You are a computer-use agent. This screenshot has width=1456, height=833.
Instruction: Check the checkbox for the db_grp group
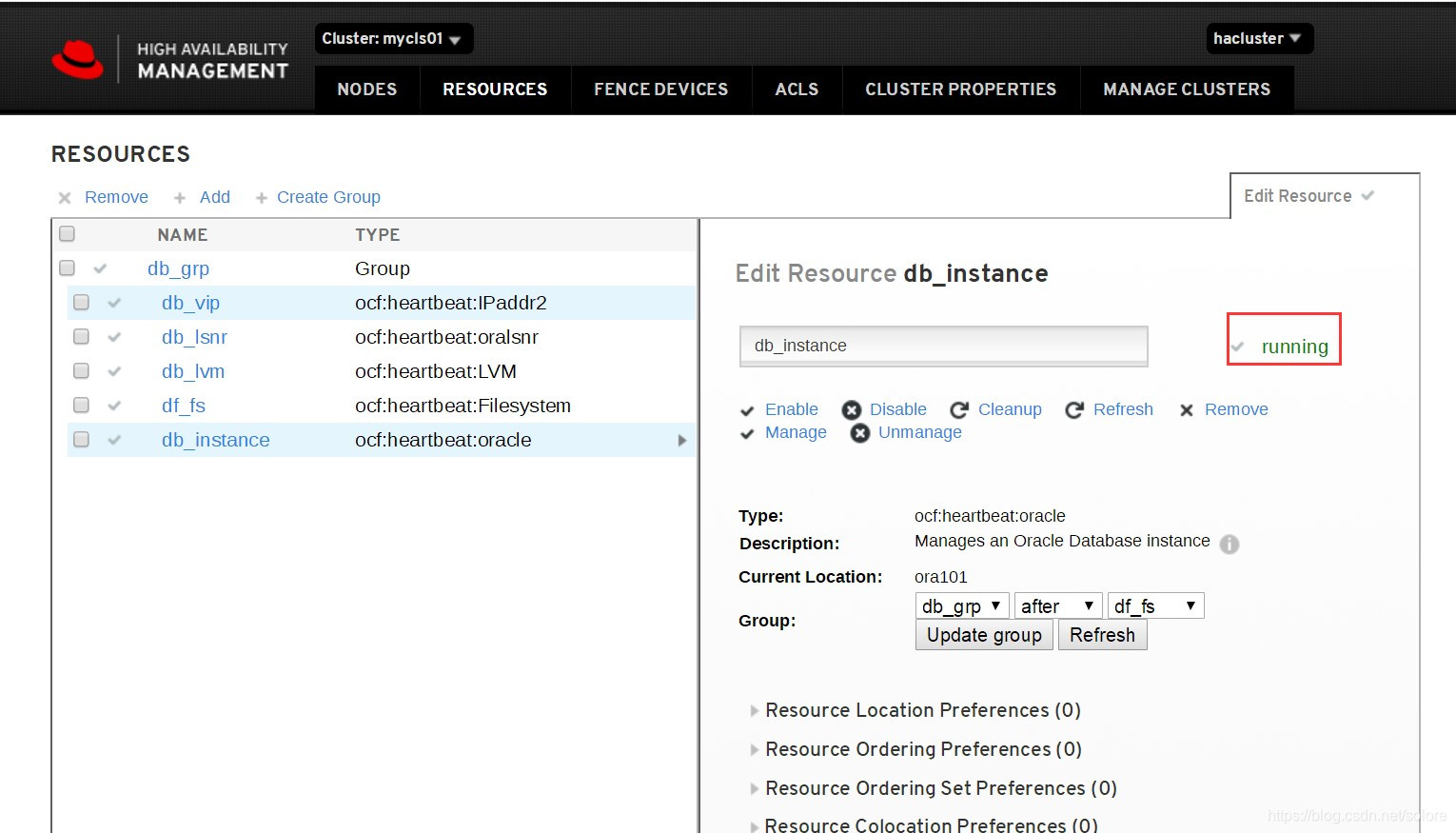pyautogui.click(x=67, y=268)
